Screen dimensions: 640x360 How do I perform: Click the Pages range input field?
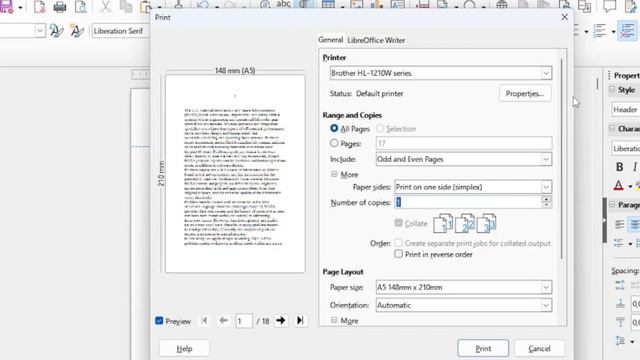[464, 143]
